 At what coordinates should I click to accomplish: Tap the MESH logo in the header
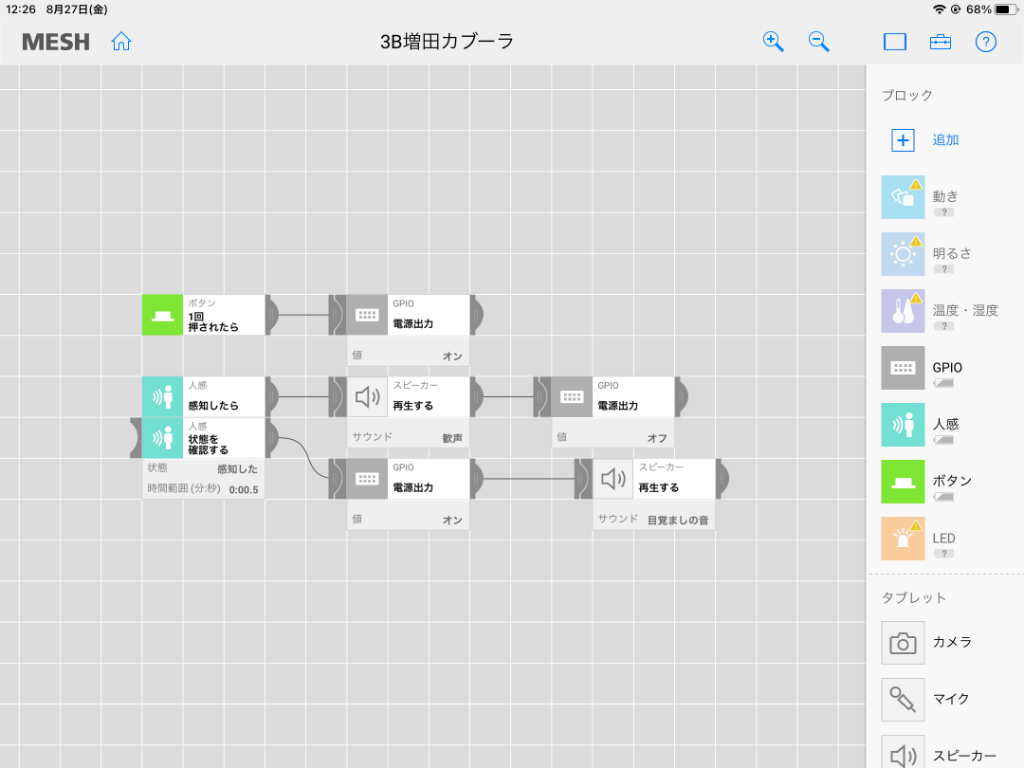[x=56, y=42]
